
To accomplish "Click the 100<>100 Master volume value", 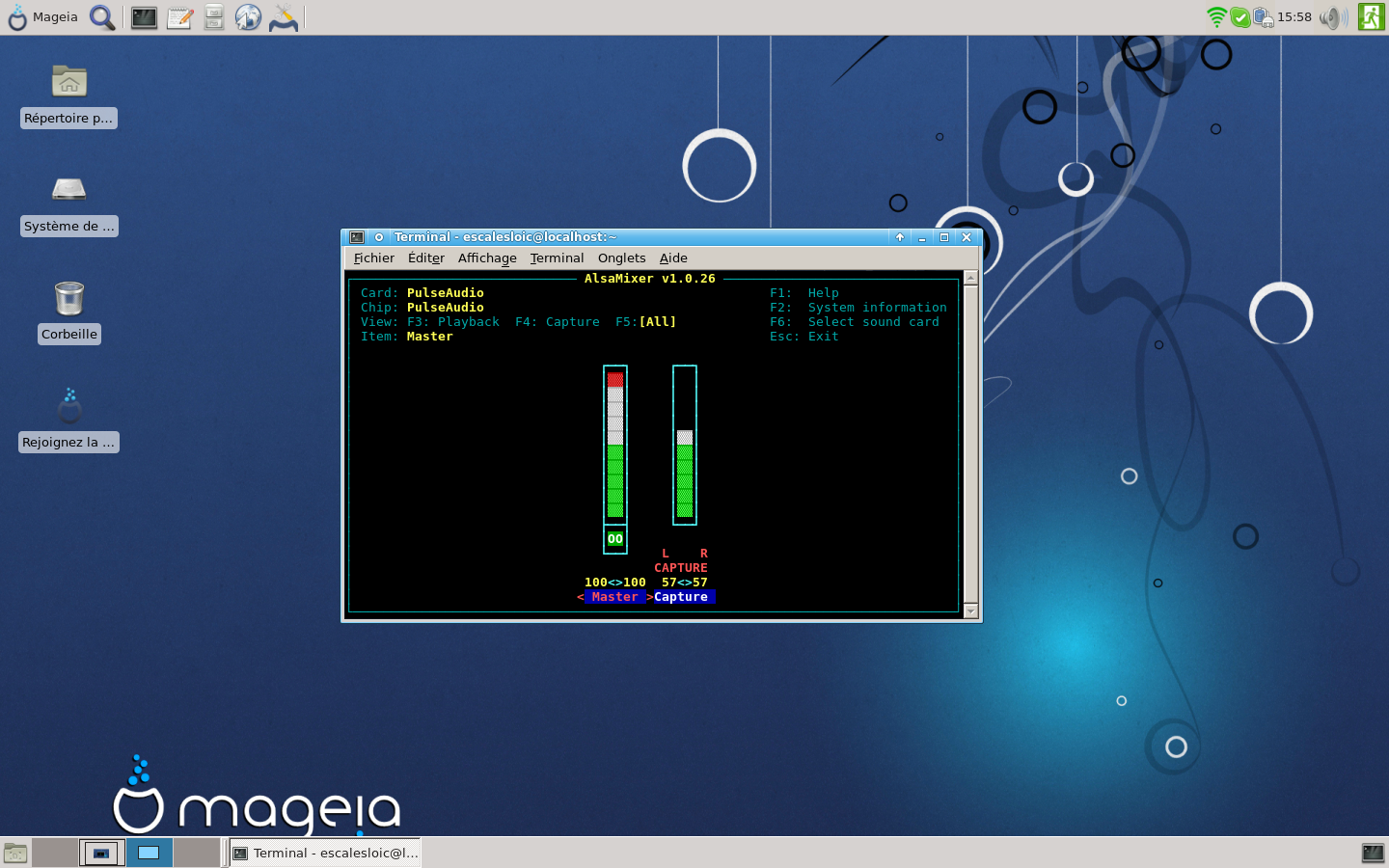I will 615,583.
